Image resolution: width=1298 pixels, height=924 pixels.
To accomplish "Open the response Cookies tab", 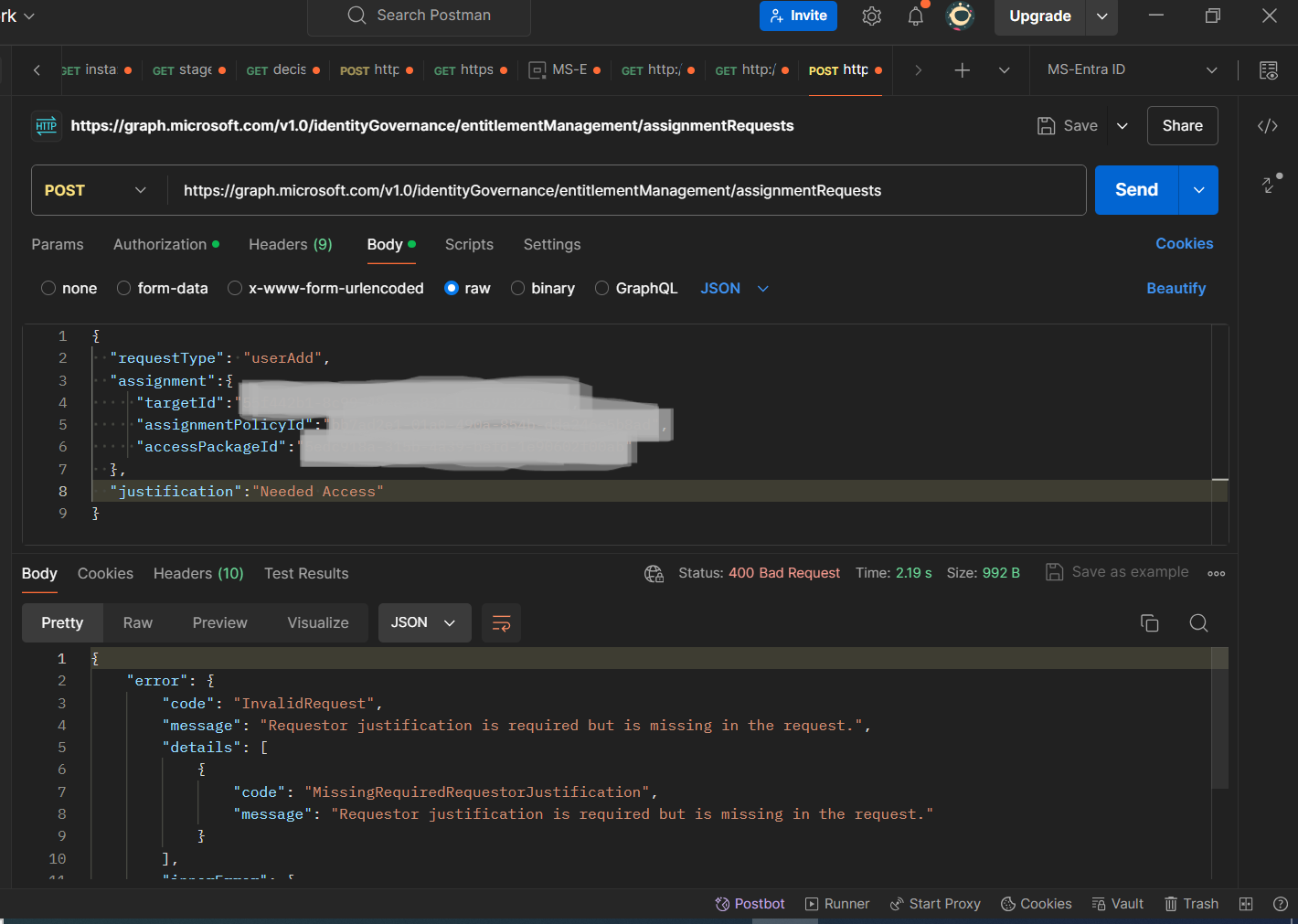I will tap(105, 573).
